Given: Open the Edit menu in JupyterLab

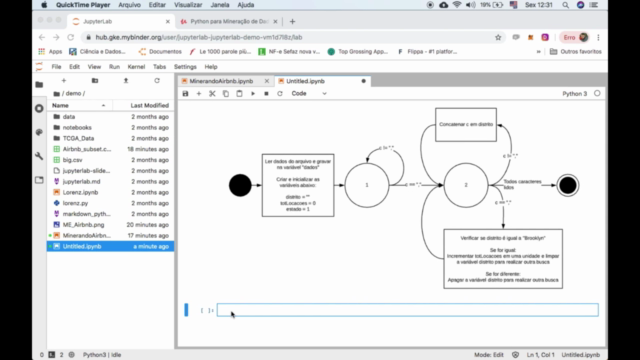Looking at the screenshot, I should [74, 67].
